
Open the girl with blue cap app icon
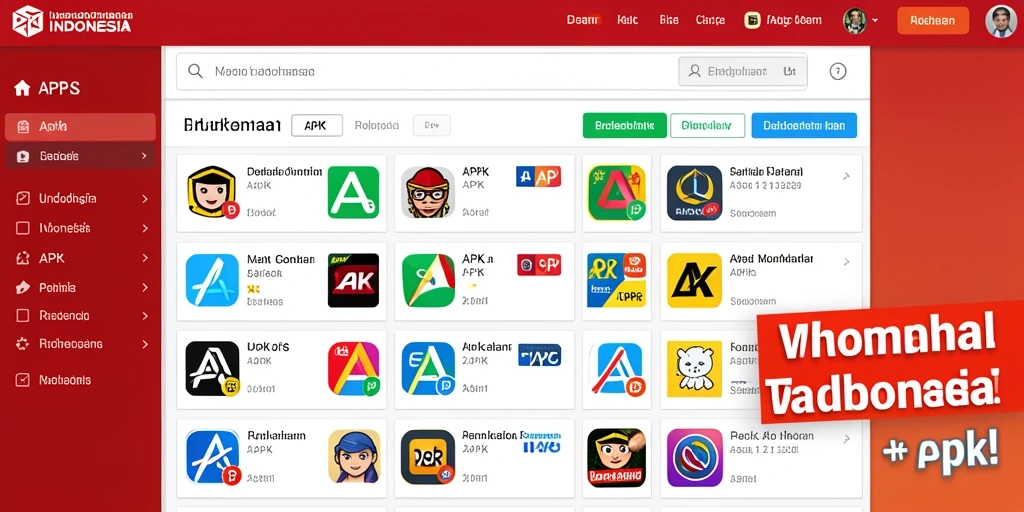click(353, 456)
